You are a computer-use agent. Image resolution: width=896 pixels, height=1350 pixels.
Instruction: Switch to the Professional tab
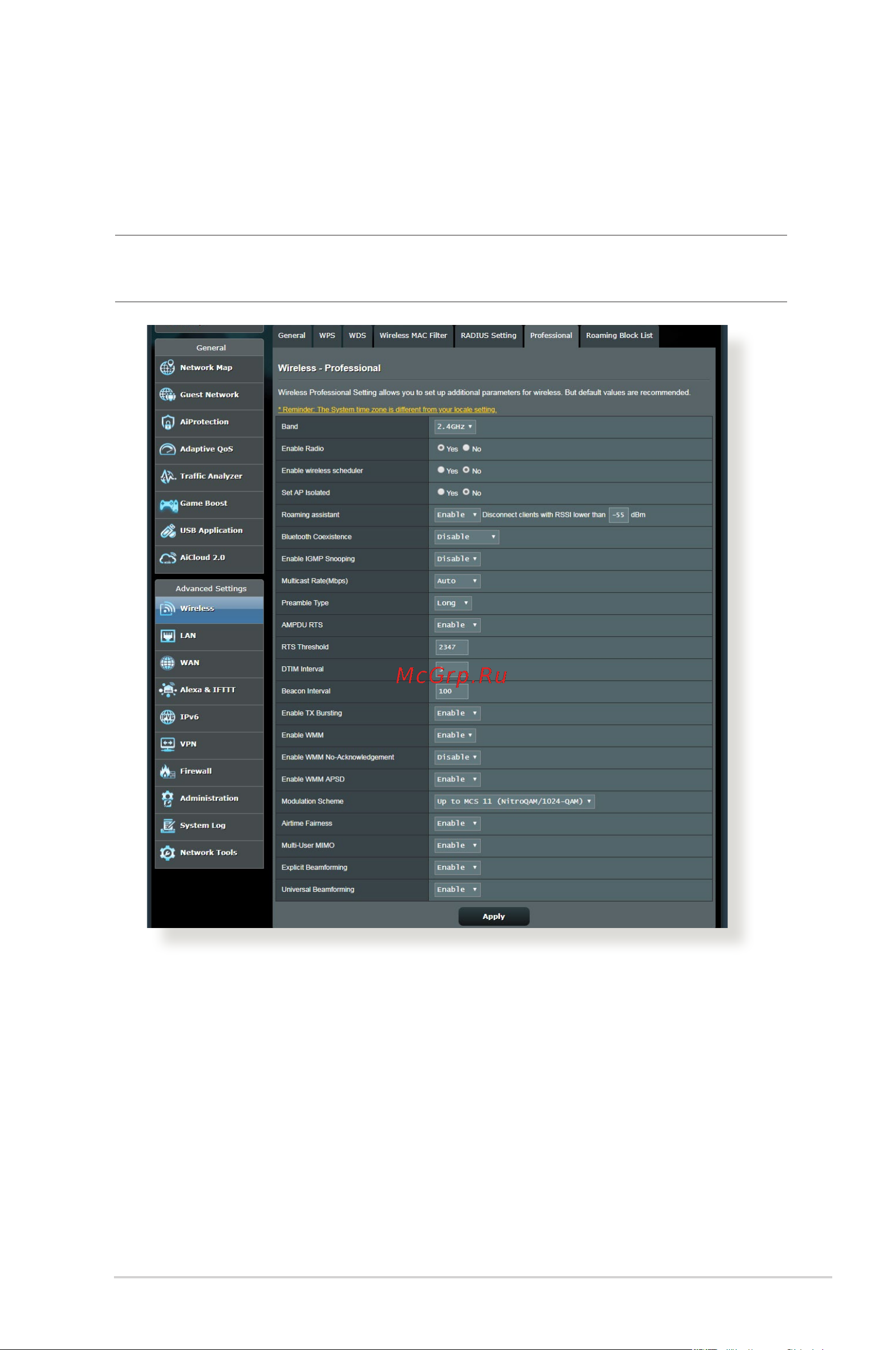coord(551,336)
